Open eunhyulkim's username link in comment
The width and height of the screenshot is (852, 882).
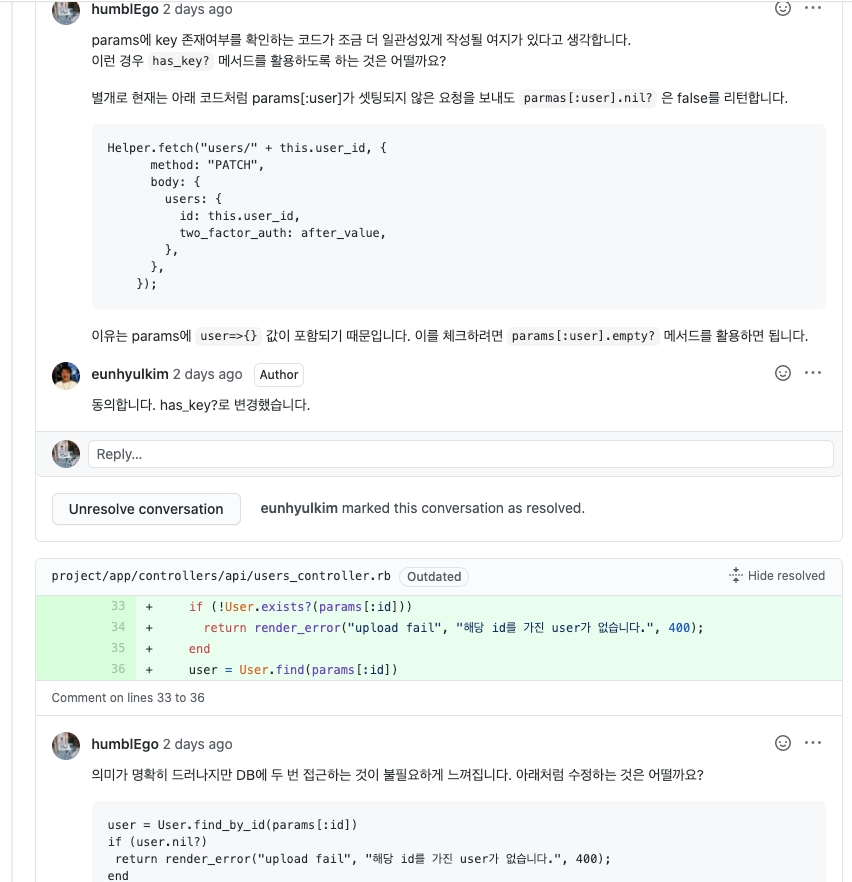tap(130, 374)
